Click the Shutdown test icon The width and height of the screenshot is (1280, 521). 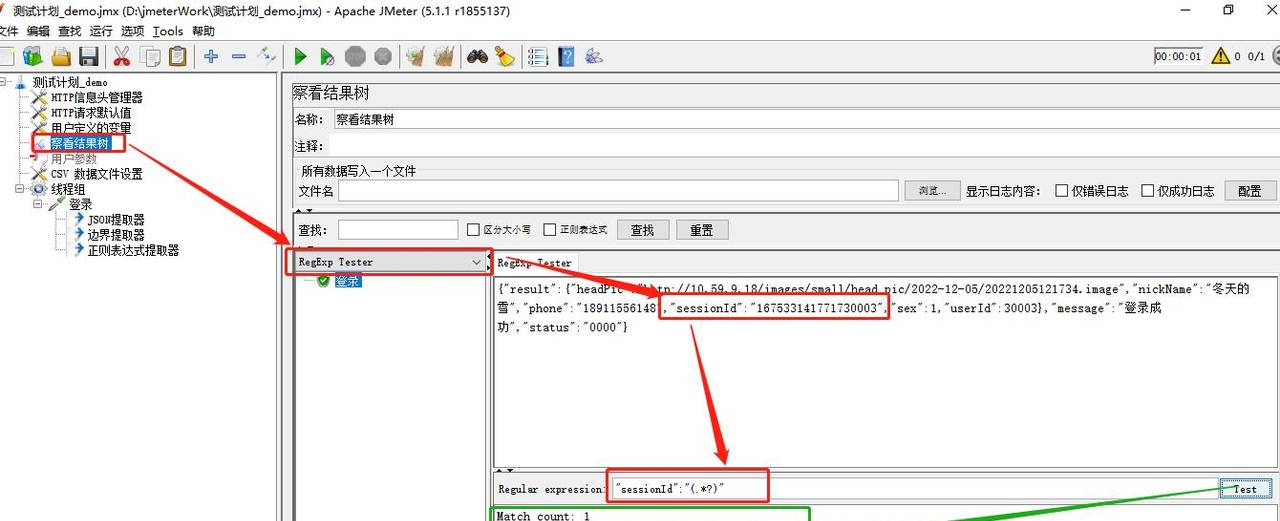click(x=382, y=56)
